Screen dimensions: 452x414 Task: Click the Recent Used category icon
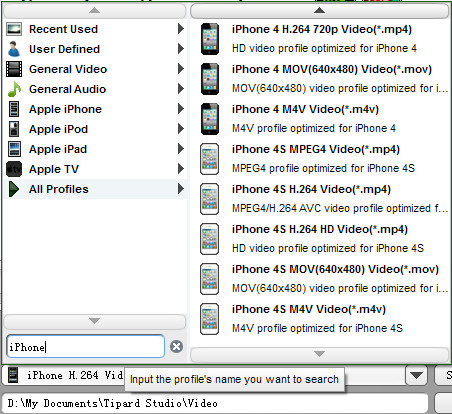click(x=14, y=29)
